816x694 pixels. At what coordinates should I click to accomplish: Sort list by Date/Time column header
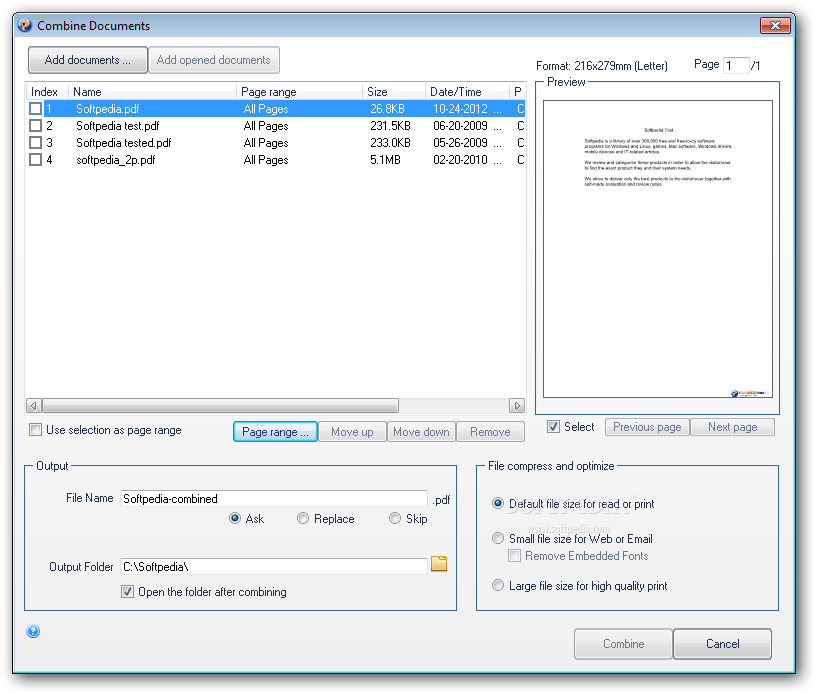[467, 92]
